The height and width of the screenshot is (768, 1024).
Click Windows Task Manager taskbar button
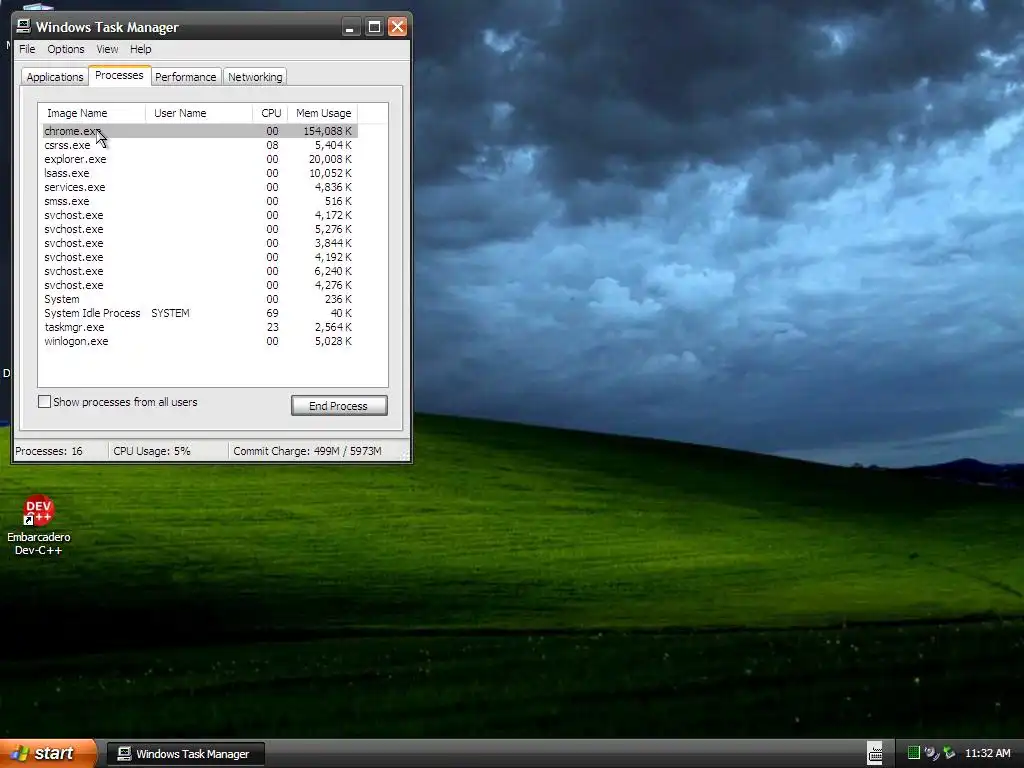pos(186,754)
